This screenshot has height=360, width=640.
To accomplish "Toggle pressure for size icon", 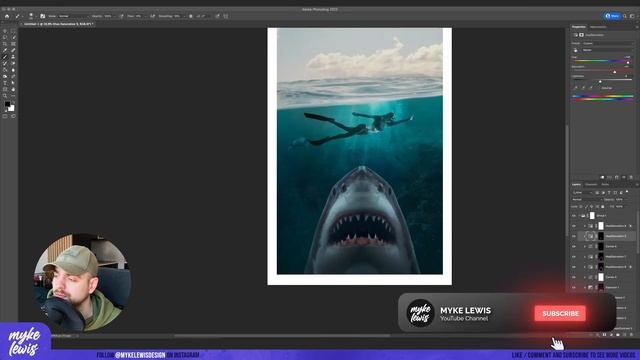I will [217, 16].
